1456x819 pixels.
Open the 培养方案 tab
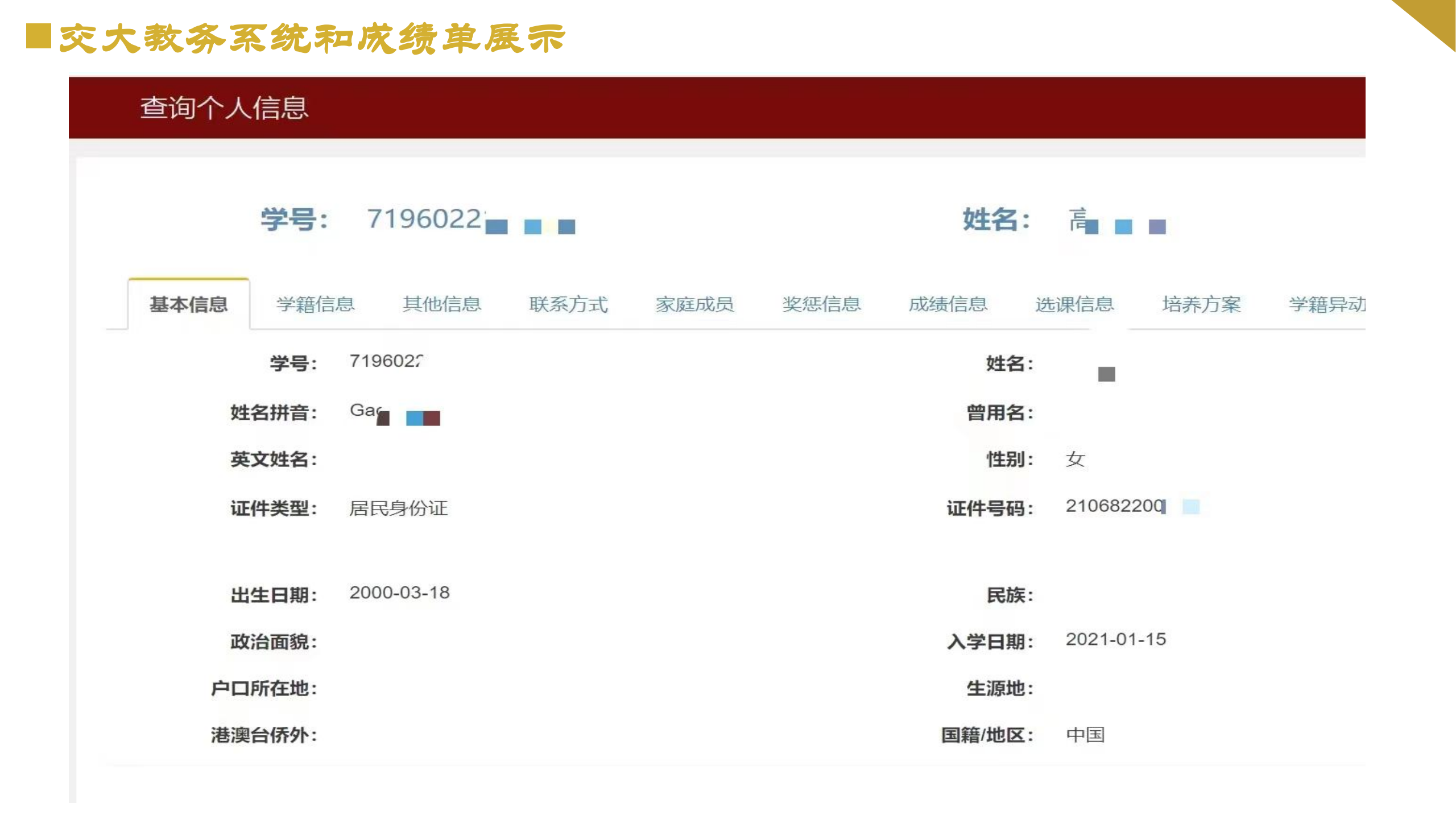1201,304
